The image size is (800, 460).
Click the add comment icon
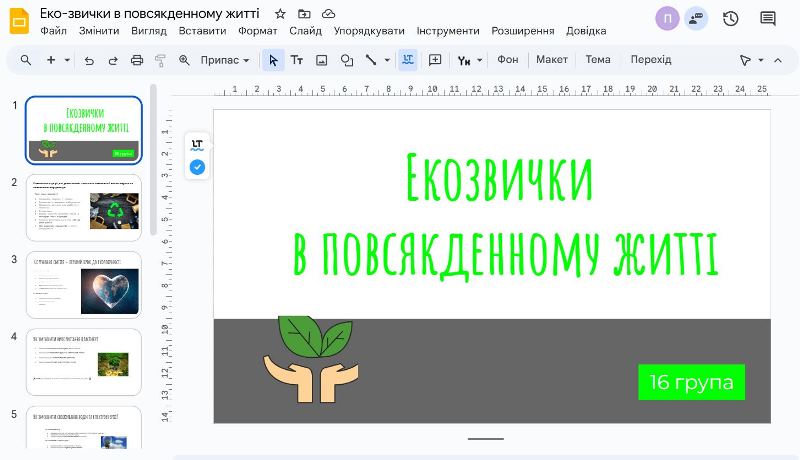pyautogui.click(x=435, y=60)
